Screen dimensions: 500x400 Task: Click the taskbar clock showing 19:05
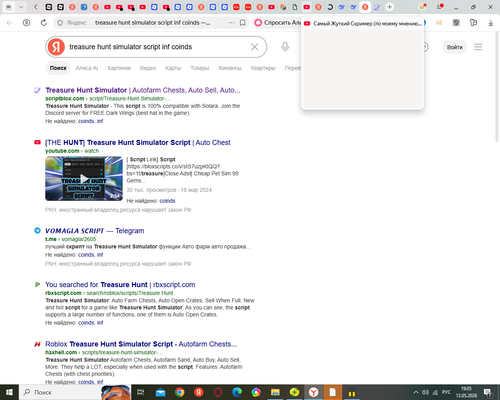click(466, 392)
